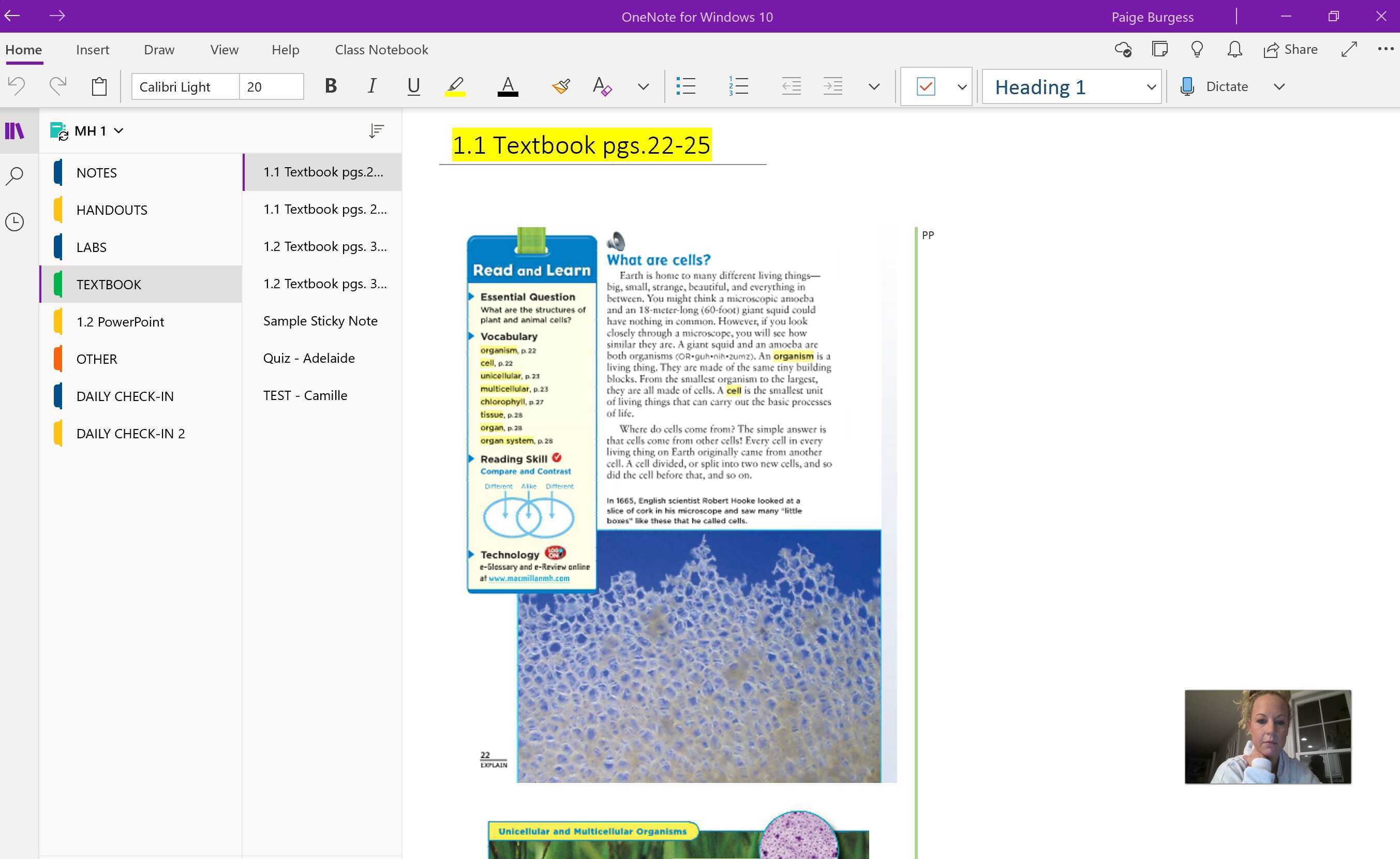Viewport: 1400px width, 859px height.
Task: Click the Format Painter brush icon
Action: [560, 86]
